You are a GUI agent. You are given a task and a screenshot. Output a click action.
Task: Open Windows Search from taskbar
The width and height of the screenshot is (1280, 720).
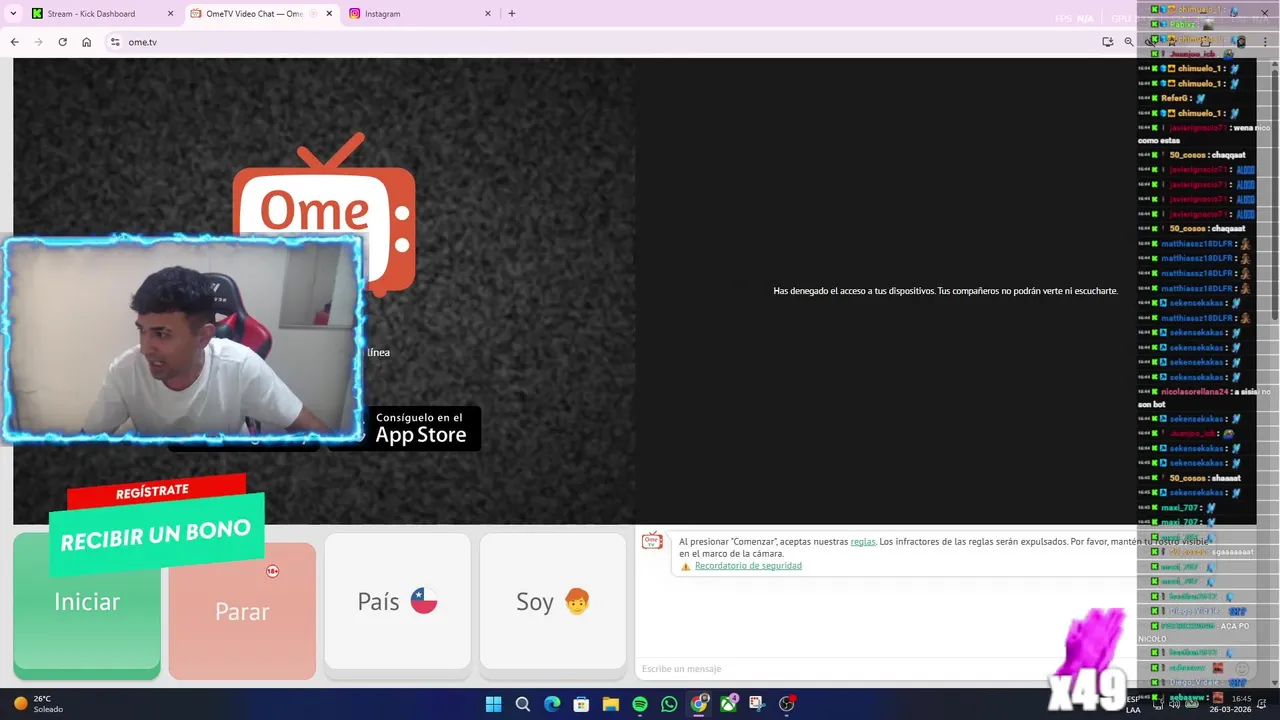click(522, 704)
